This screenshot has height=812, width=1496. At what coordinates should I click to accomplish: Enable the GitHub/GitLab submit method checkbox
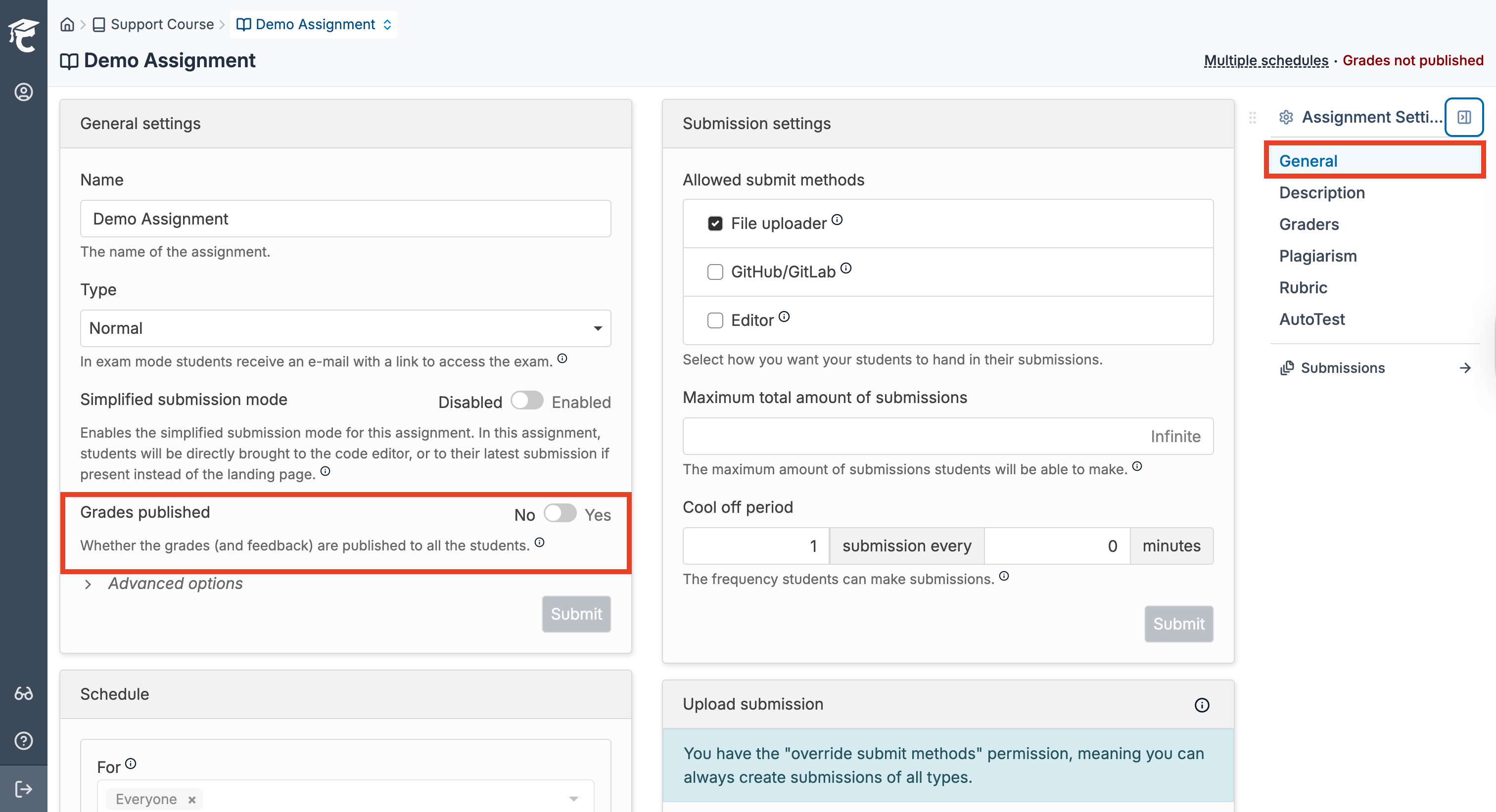click(715, 271)
